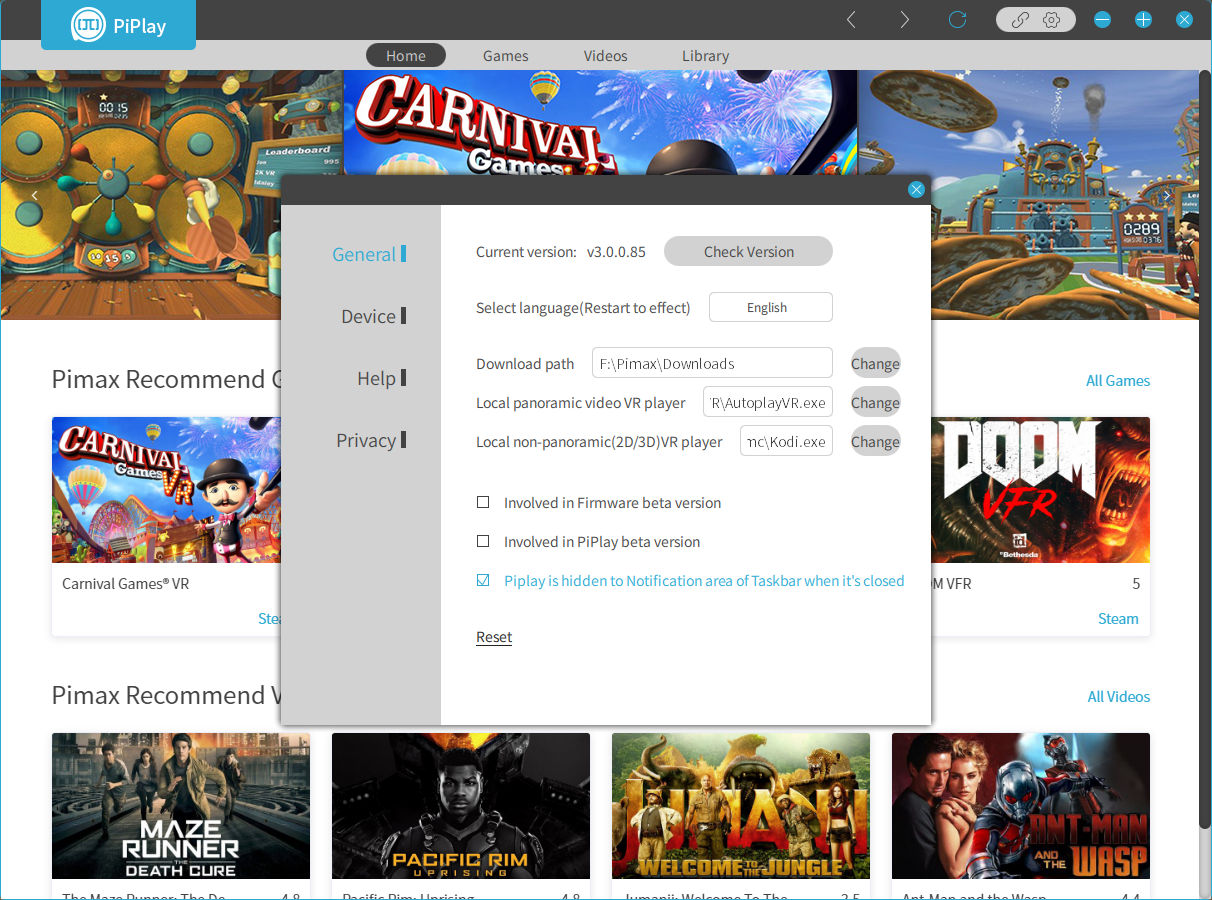This screenshot has height=900, width=1212.
Task: Select Device settings section
Action: coord(373,317)
